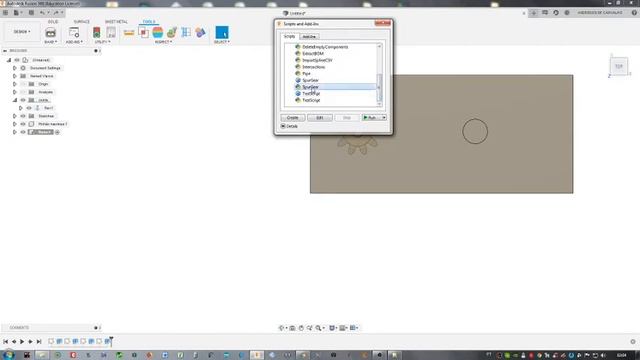Expand the Document Settings node
This screenshot has height=360, width=640.
[15, 68]
